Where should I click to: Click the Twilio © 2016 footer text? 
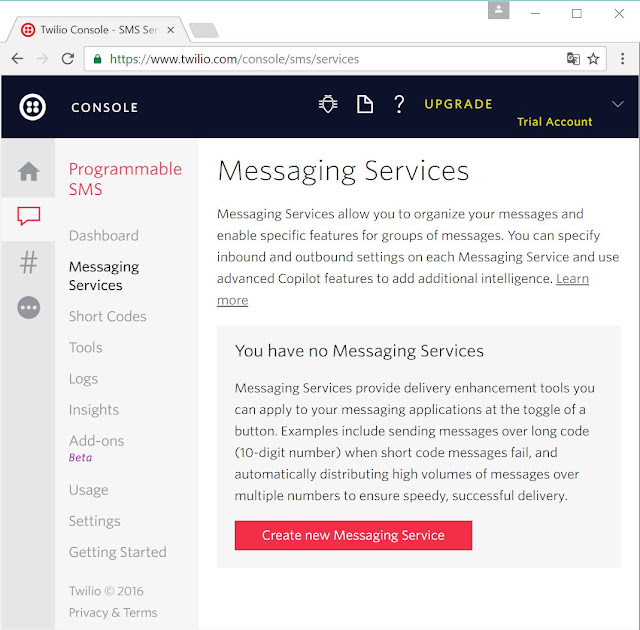[x=106, y=591]
